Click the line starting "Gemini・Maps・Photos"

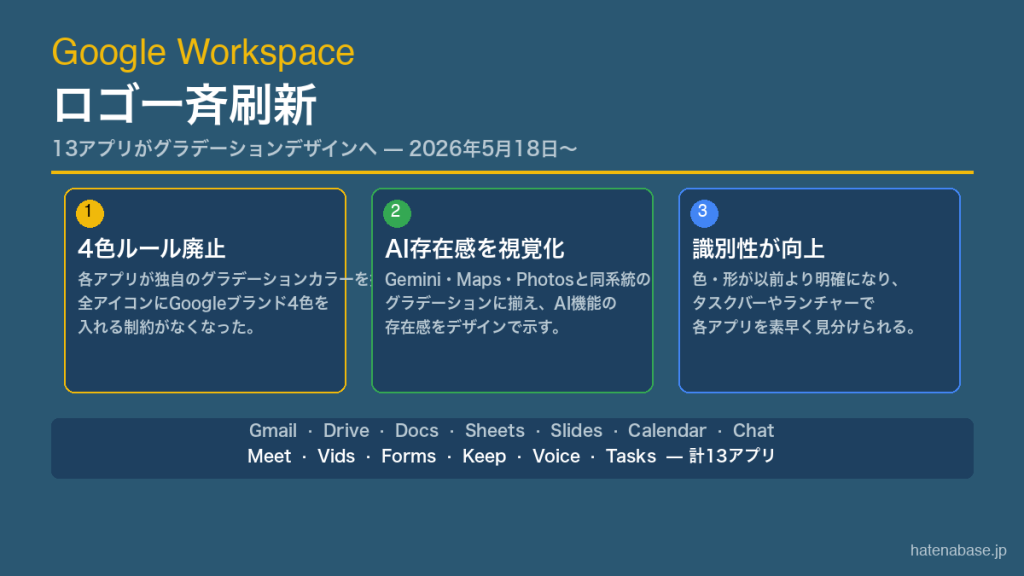click(x=517, y=280)
